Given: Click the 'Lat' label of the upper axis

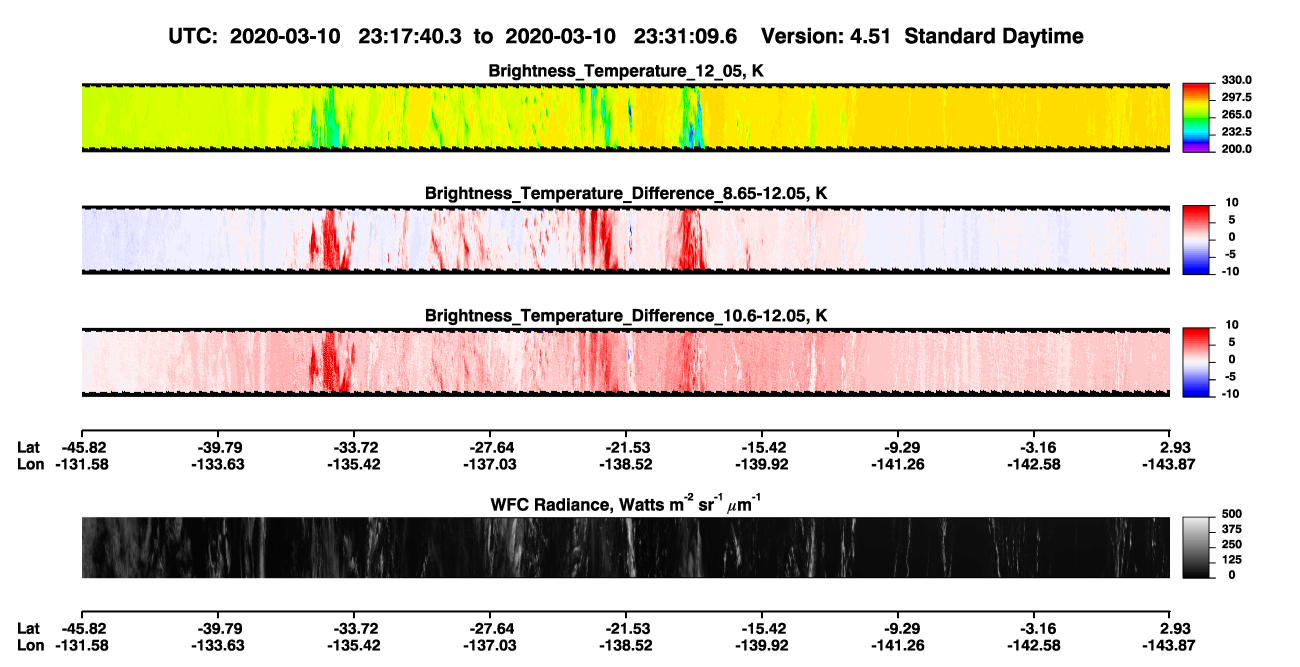Looking at the screenshot, I should (29, 447).
